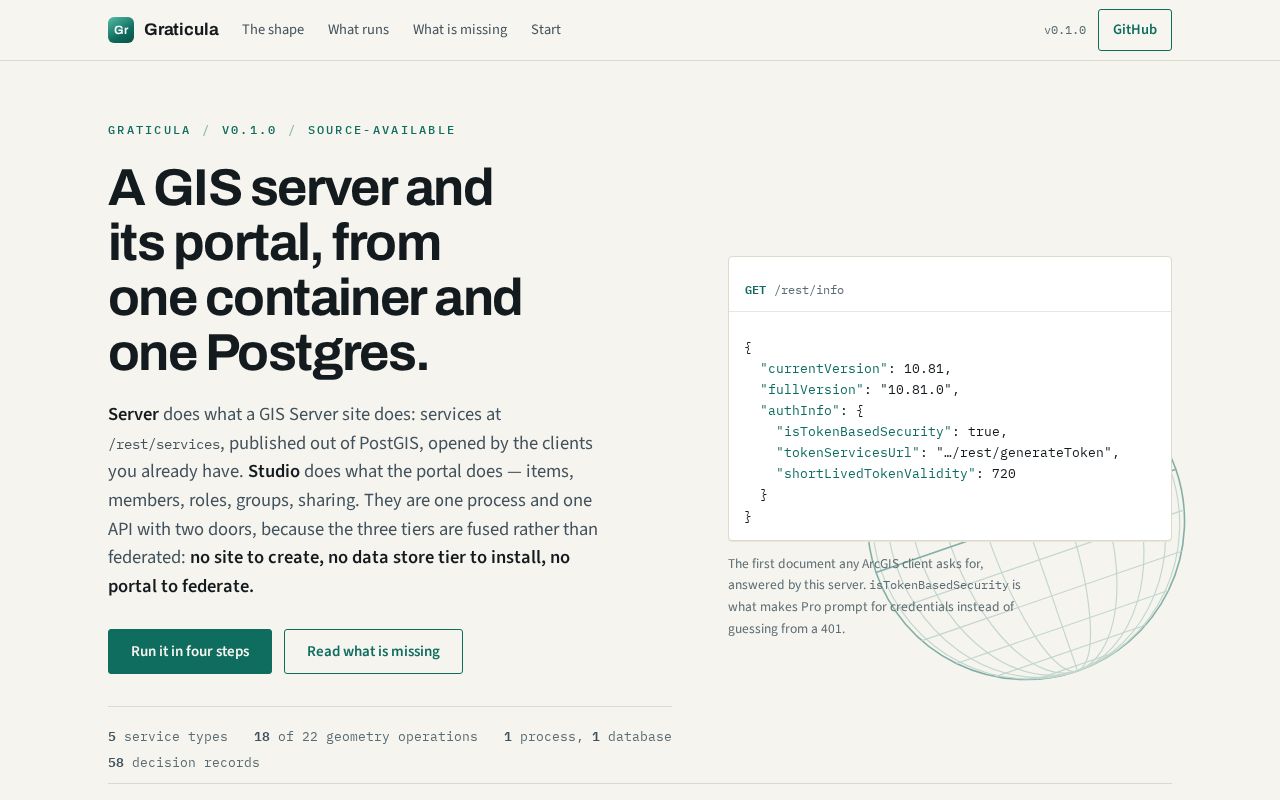Click "shortLivedTokenValidity": 720 line
This screenshot has width=1280, height=800.
(896, 474)
